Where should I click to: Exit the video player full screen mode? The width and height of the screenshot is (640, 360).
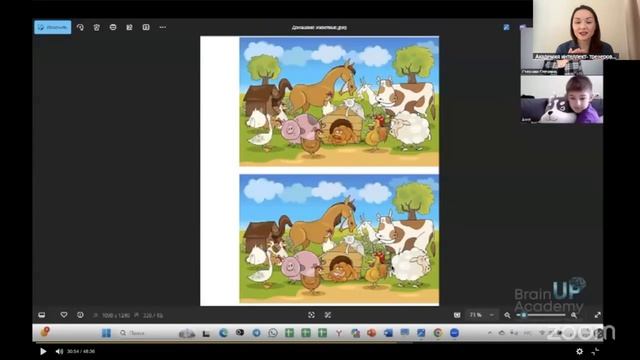tap(596, 351)
